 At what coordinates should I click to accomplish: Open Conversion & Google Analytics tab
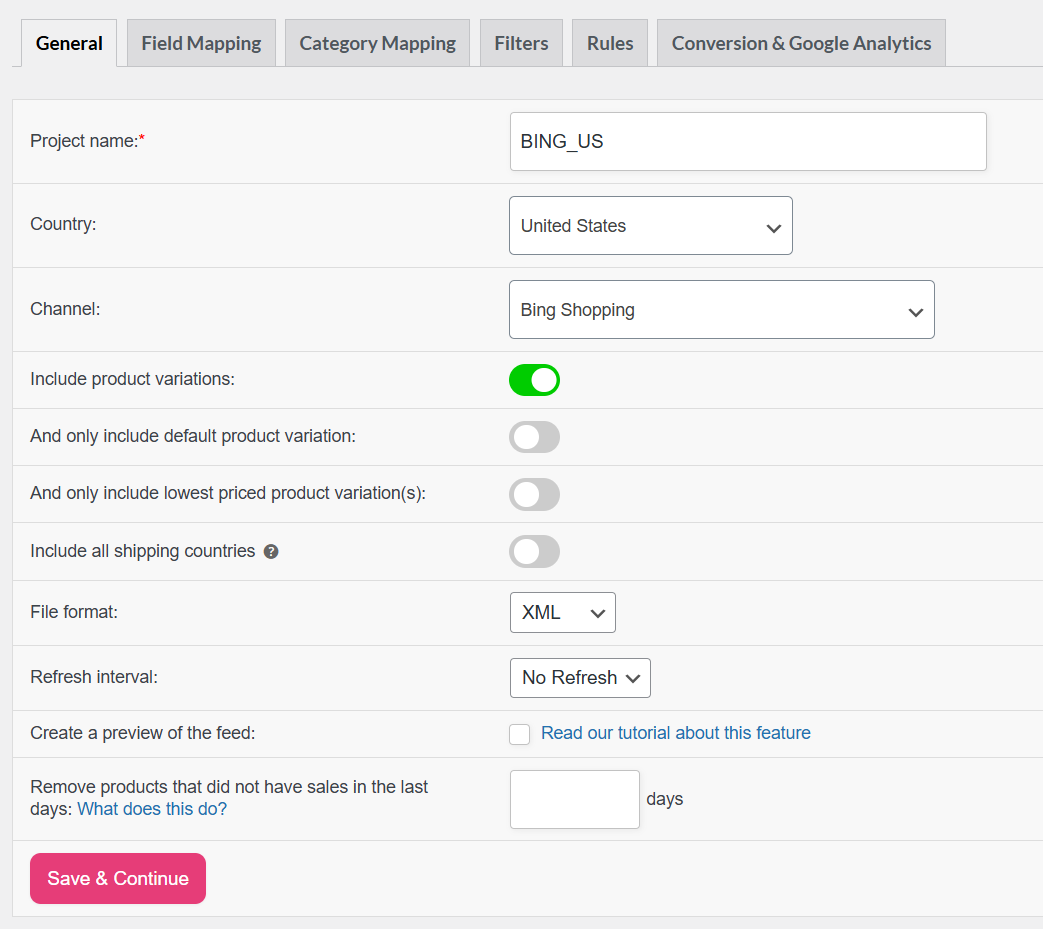(x=801, y=43)
